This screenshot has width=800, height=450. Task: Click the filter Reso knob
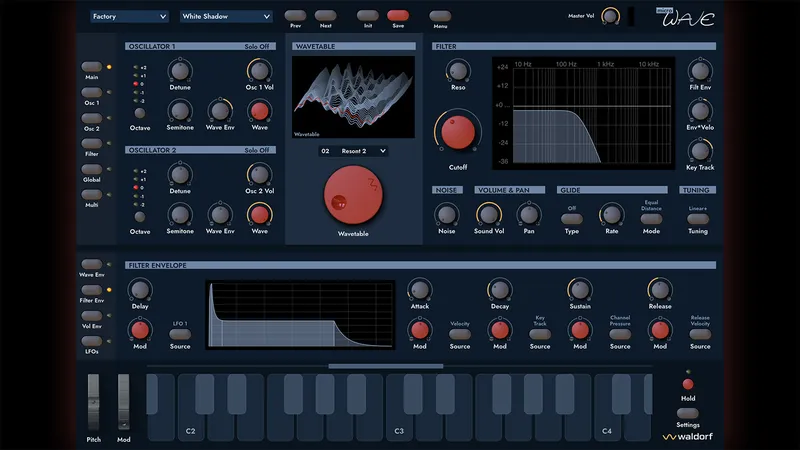(x=458, y=71)
